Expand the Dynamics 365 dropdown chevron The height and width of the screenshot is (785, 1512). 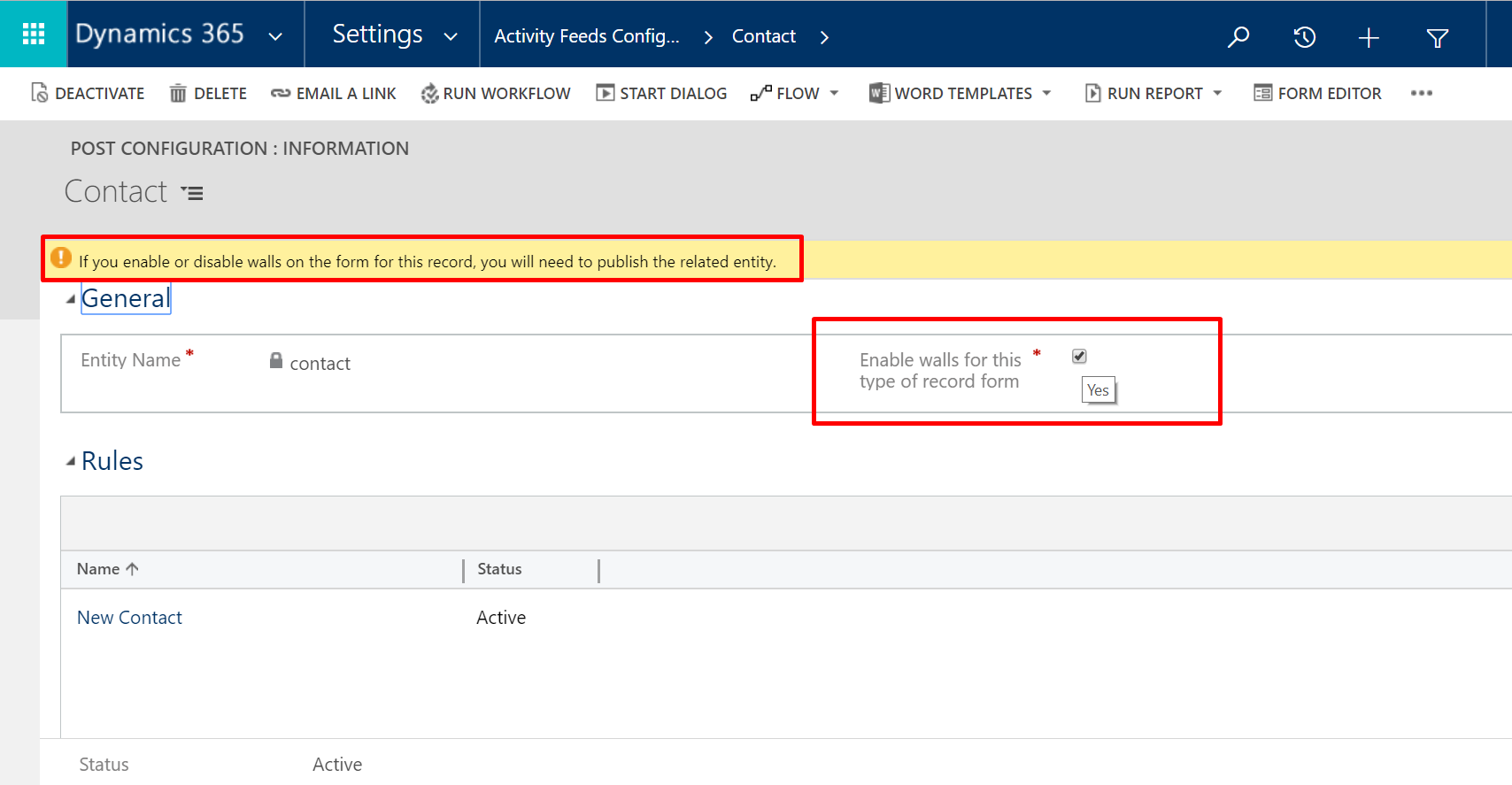point(275,36)
